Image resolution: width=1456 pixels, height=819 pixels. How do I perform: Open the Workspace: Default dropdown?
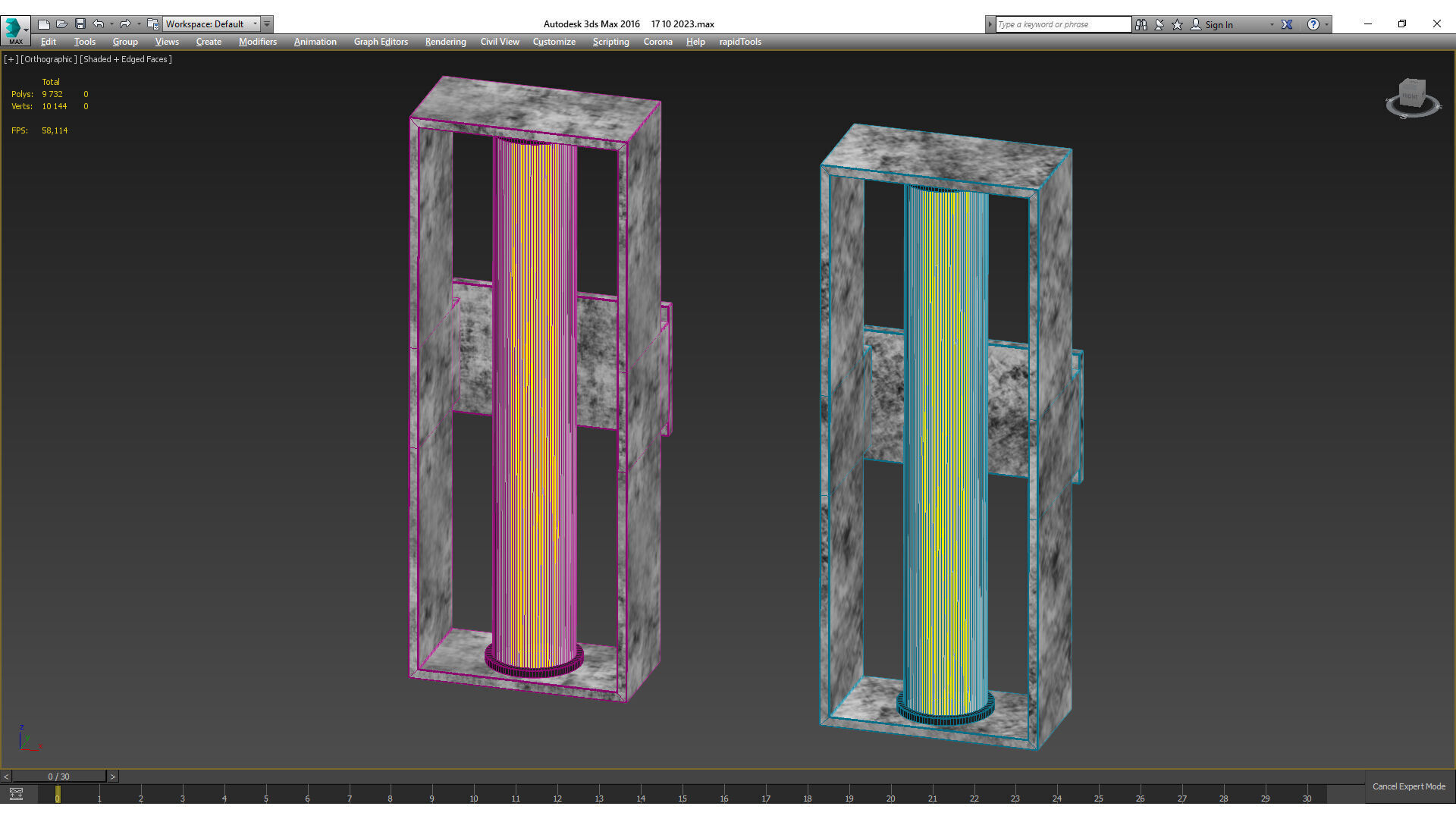212,24
